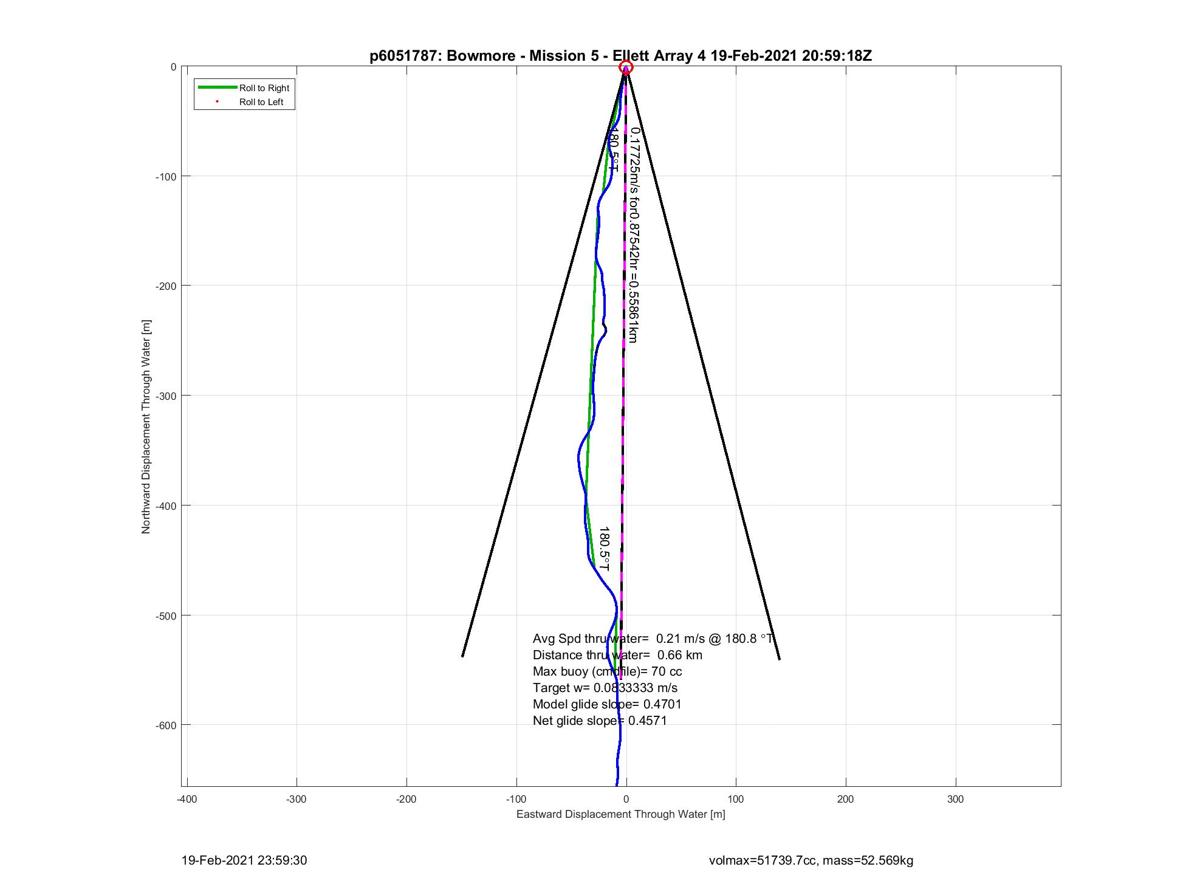The image size is (1200, 885).
Task: Click the y-axis tick label '-400'
Action: point(165,505)
